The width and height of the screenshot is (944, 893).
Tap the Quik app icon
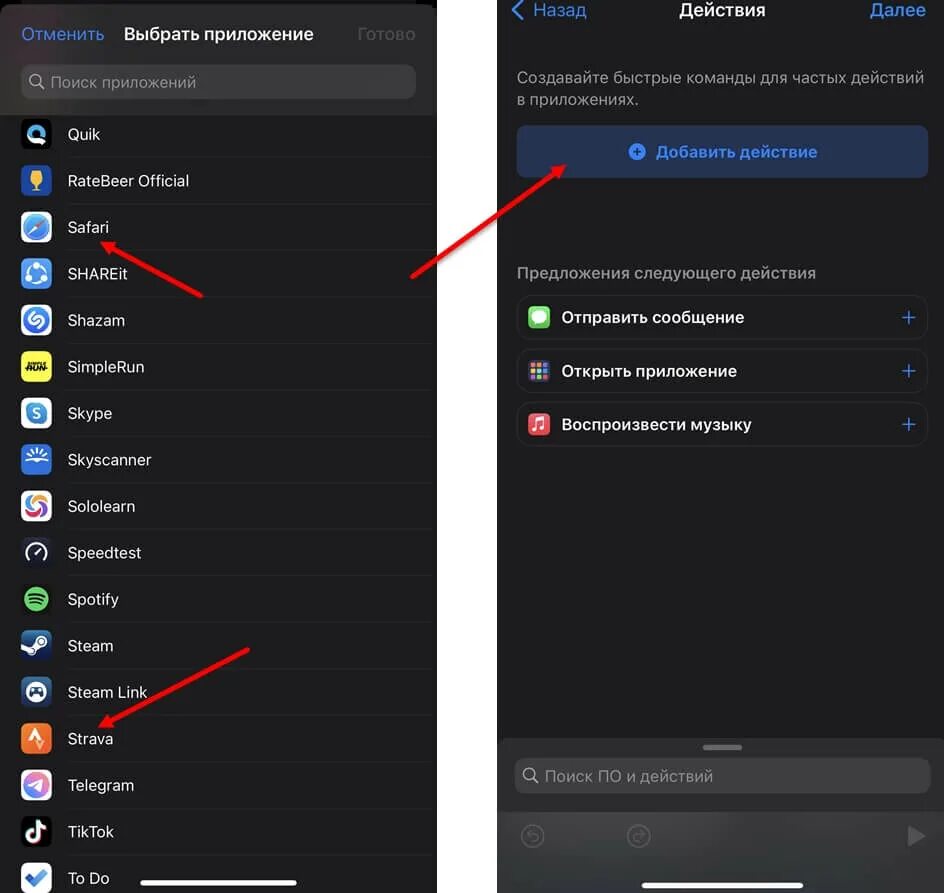click(x=36, y=134)
